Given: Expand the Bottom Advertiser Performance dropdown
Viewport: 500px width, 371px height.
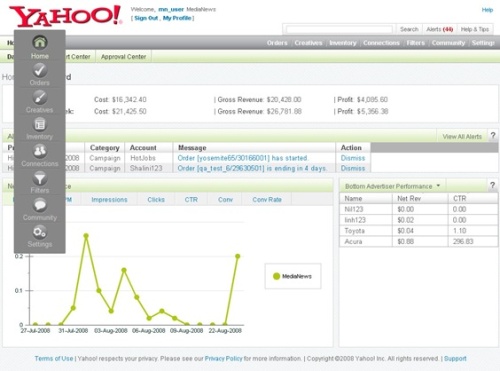Looking at the screenshot, I should [438, 185].
